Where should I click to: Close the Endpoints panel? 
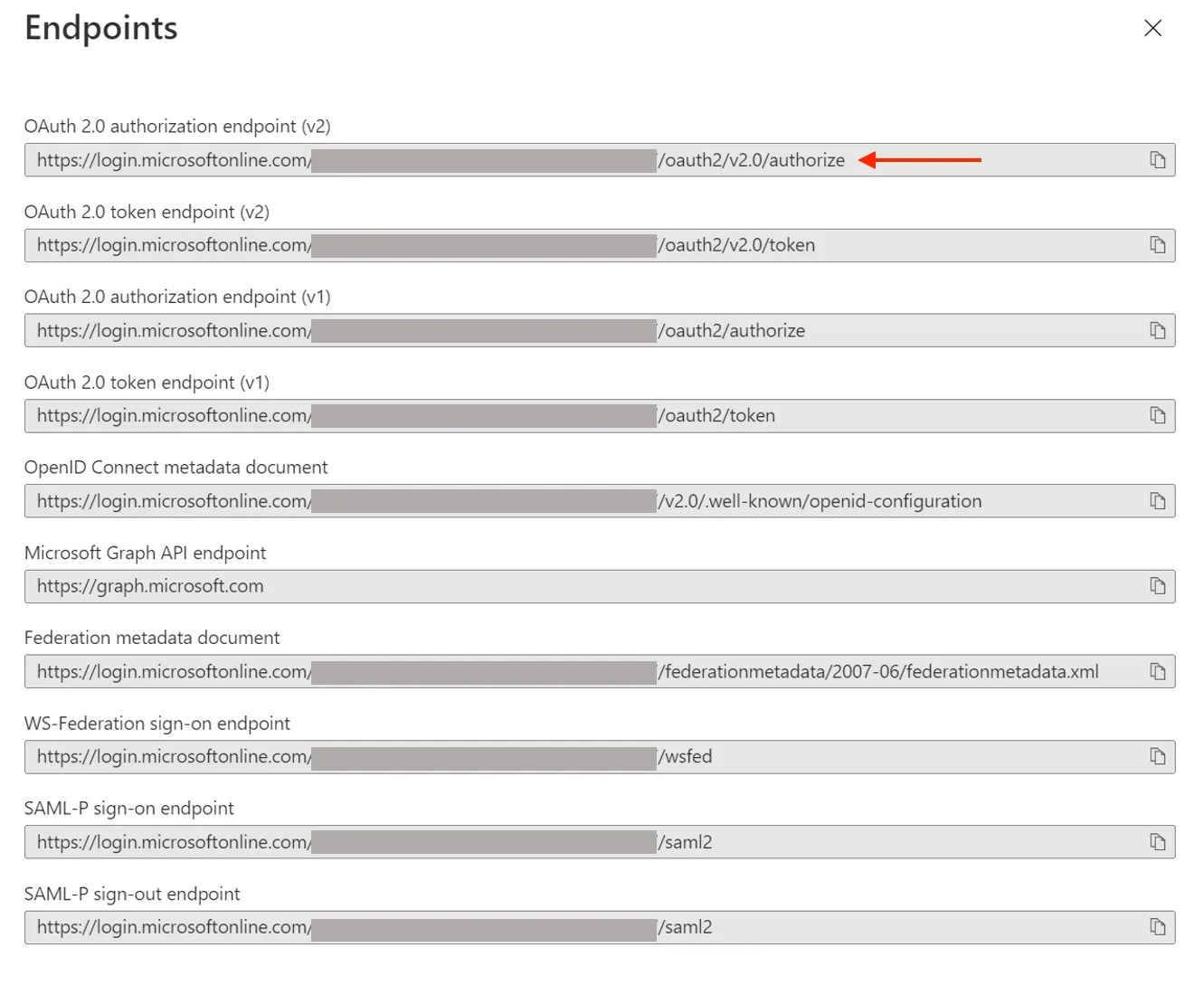click(1152, 28)
